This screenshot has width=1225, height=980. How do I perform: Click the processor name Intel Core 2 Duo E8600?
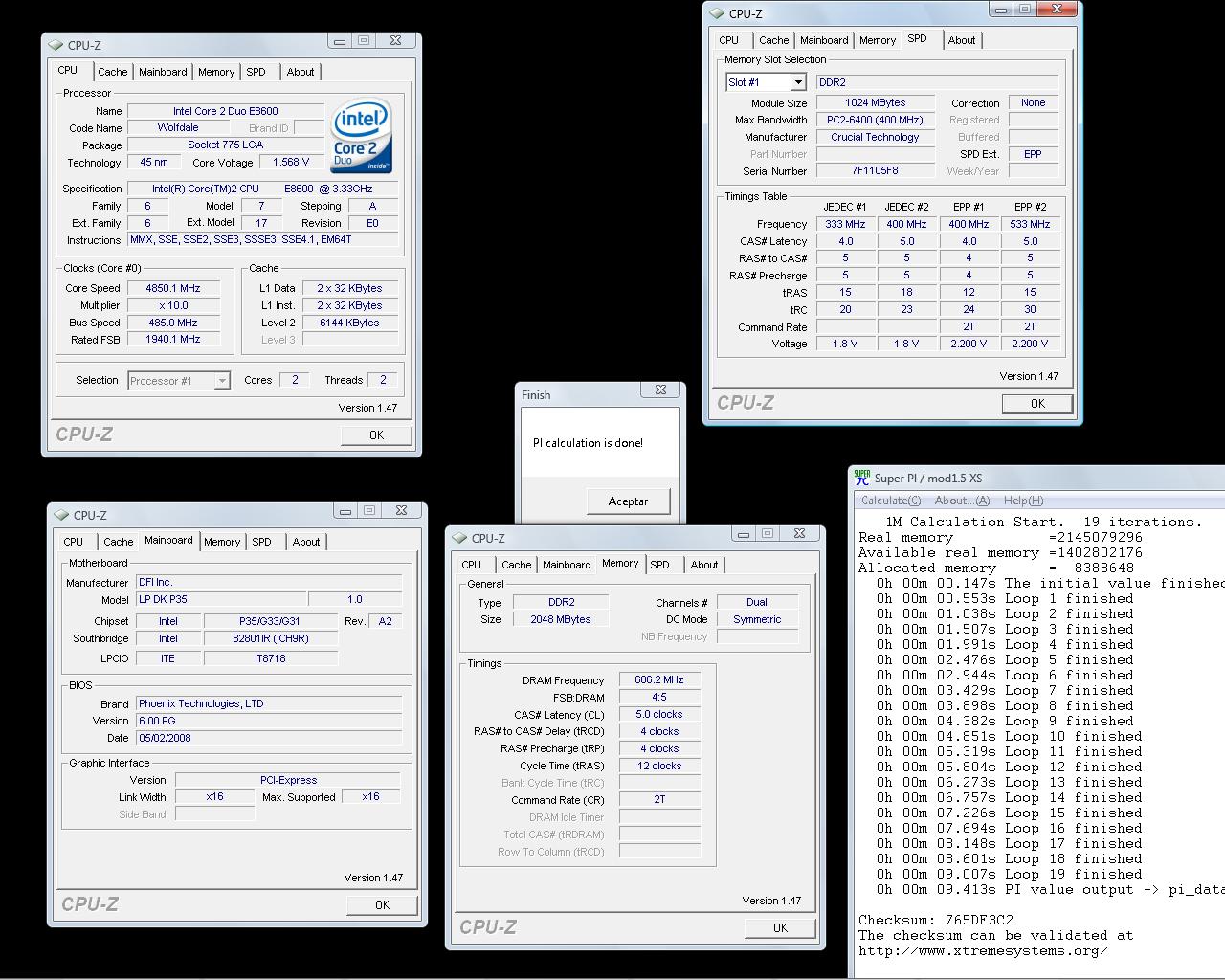[x=225, y=111]
